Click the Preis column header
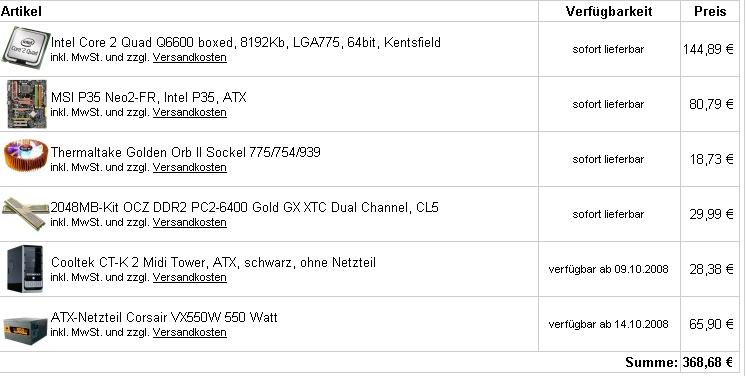The width and height of the screenshot is (747, 376). 710,11
